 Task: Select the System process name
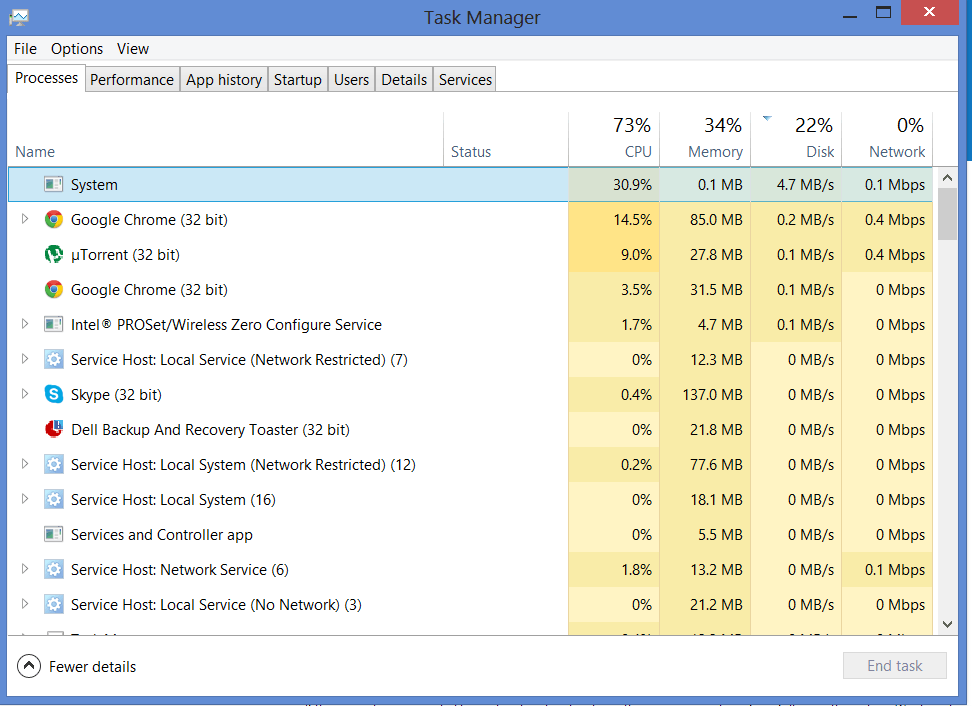click(94, 185)
